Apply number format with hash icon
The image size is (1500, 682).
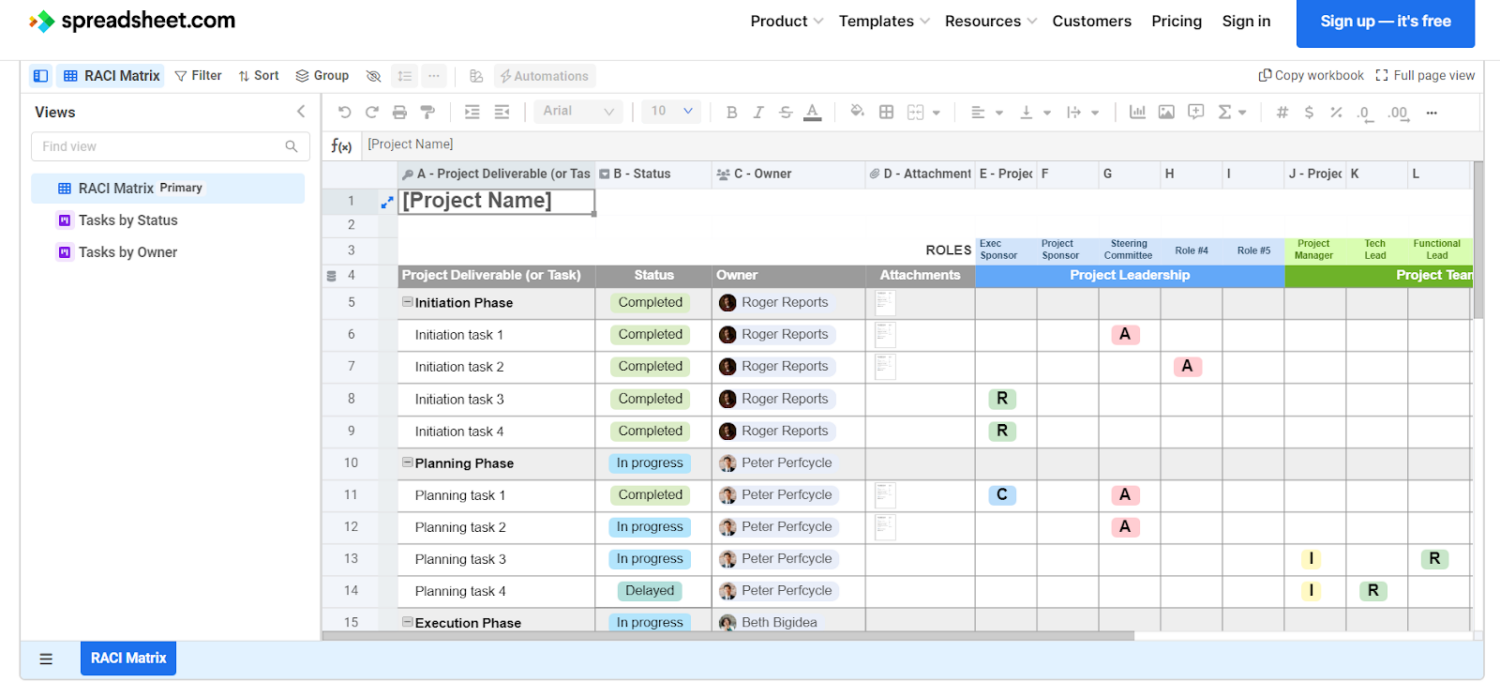tap(1282, 112)
